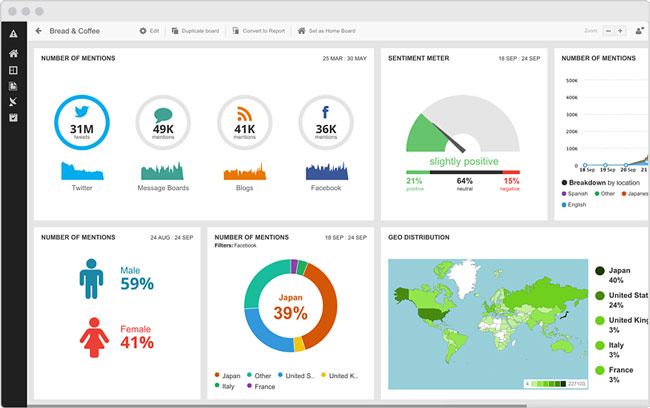
Task: Click the zoom in plus button
Action: point(620,31)
